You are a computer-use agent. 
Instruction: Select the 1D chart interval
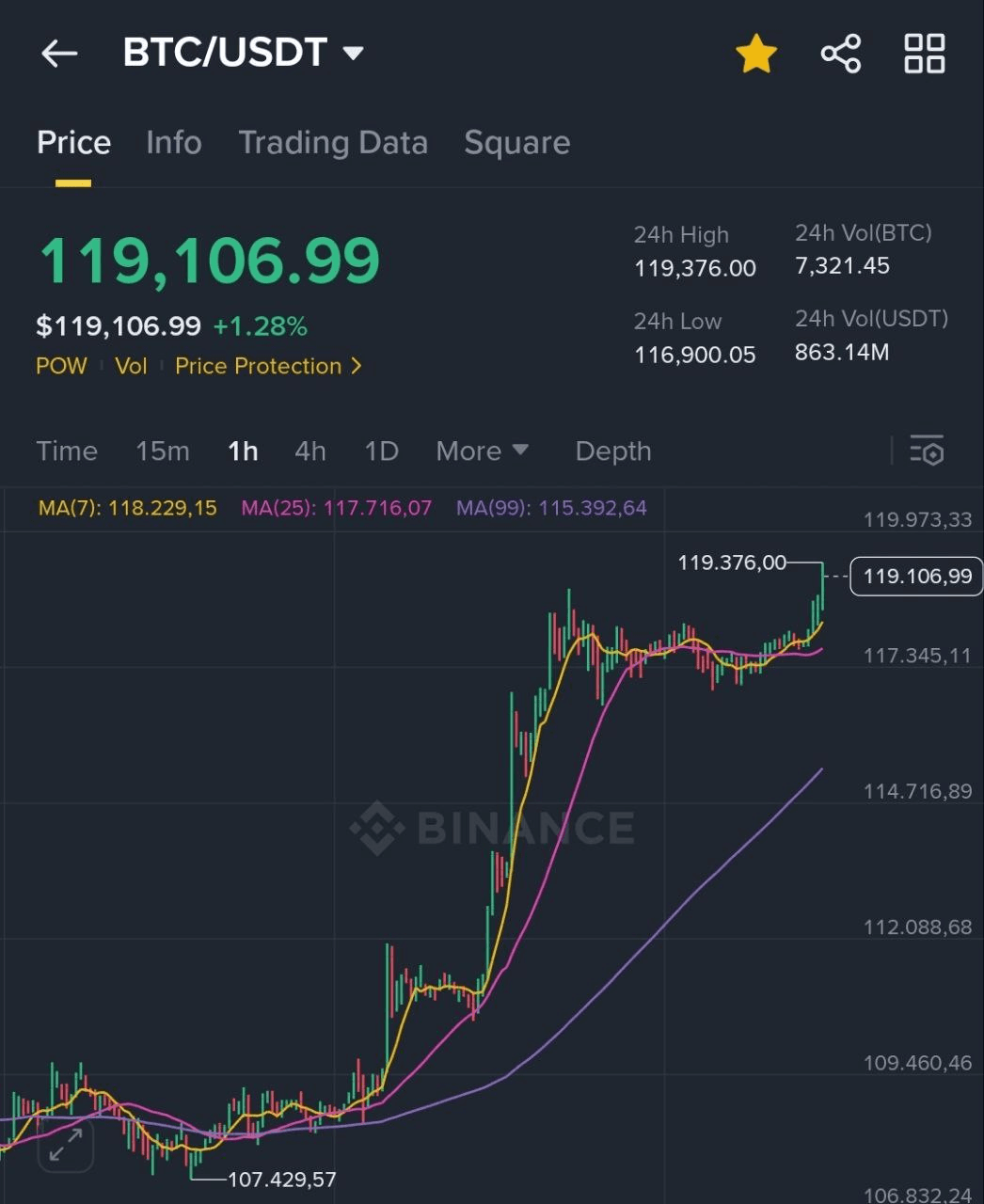(x=381, y=451)
